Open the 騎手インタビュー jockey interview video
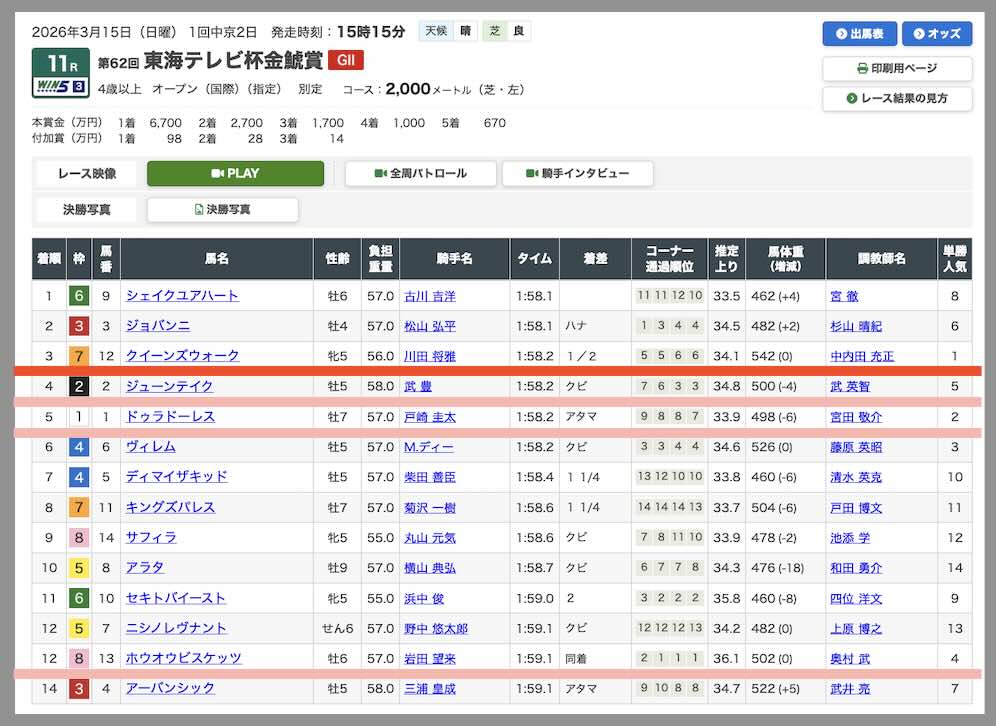Image resolution: width=996 pixels, height=726 pixels. coord(577,173)
